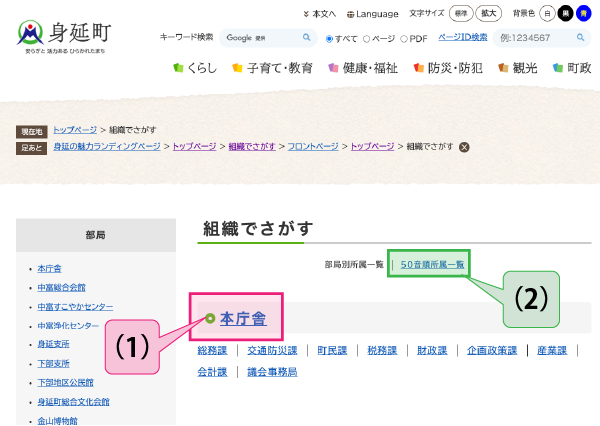This screenshot has width=600, height=426.
Task: Select the PDF radio button
Action: point(404,39)
